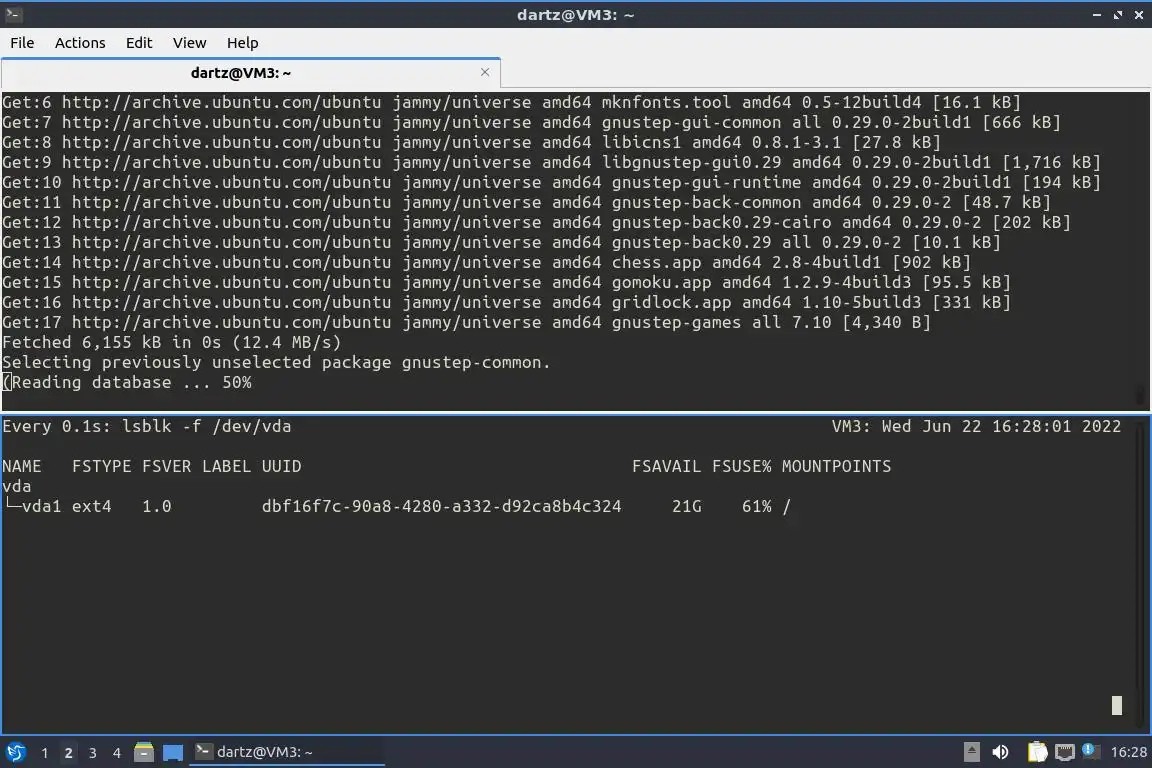
Task: Click the dartz@VM3 window title text
Action: pyautogui.click(x=575, y=15)
